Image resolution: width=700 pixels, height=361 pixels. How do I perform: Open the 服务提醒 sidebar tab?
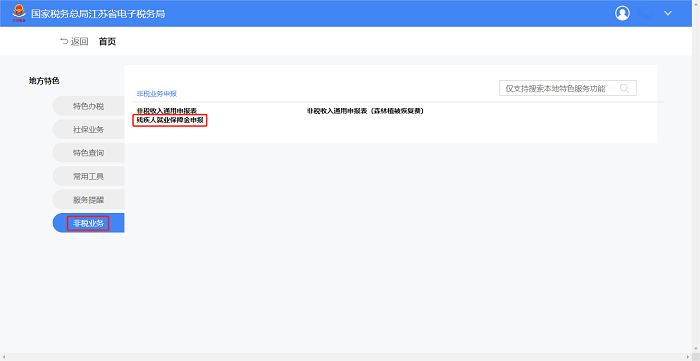pyautogui.click(x=88, y=199)
